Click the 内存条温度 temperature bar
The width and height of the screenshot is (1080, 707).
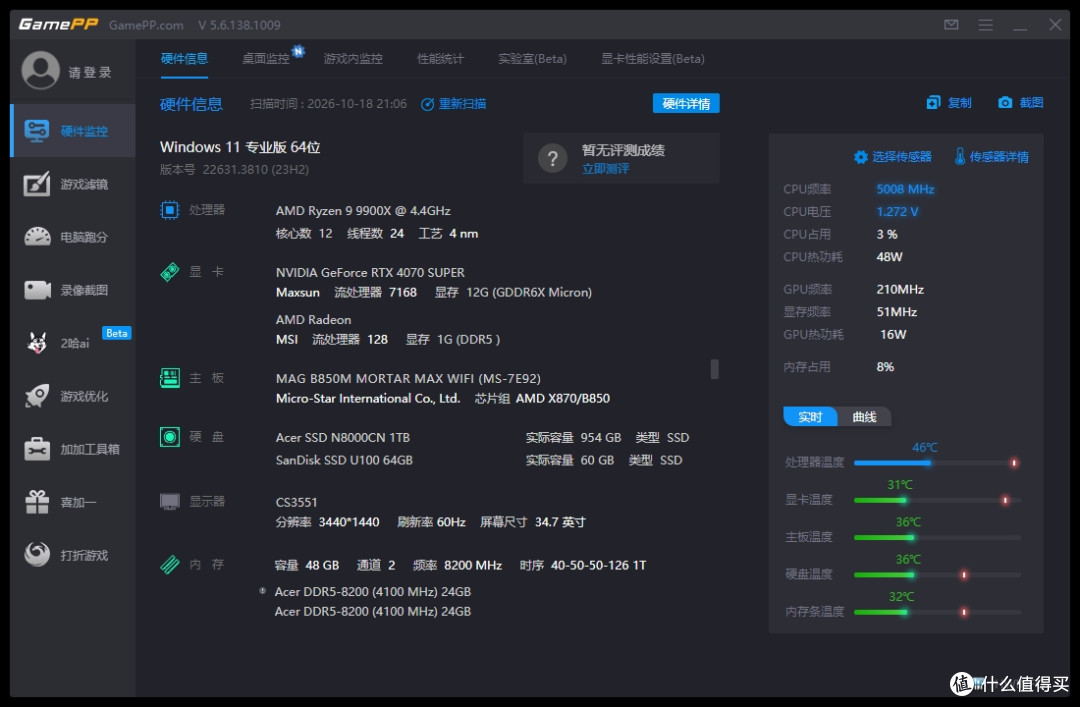click(937, 611)
